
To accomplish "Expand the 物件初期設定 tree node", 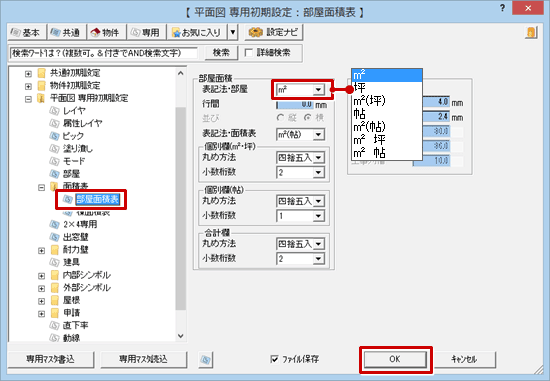I will (x=28, y=86).
